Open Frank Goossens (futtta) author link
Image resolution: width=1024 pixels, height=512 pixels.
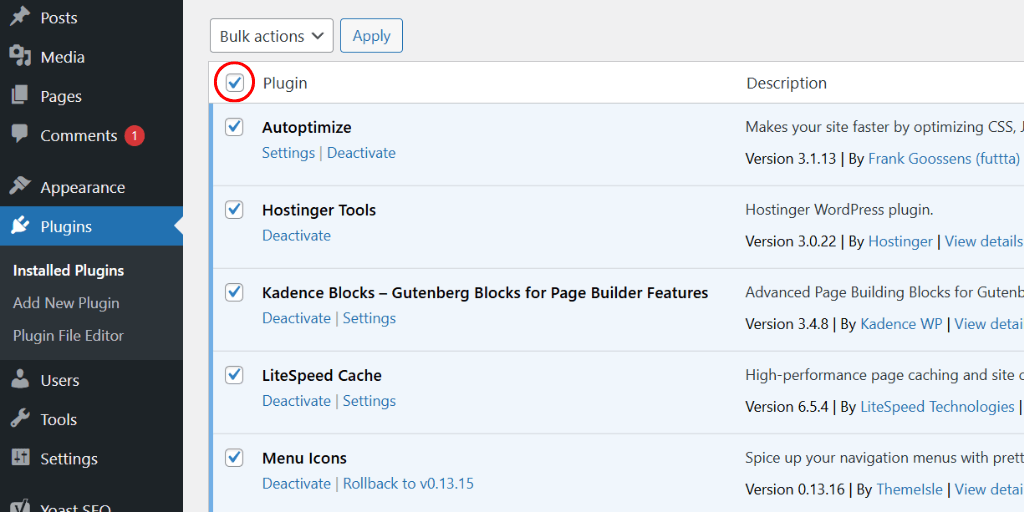point(944,159)
